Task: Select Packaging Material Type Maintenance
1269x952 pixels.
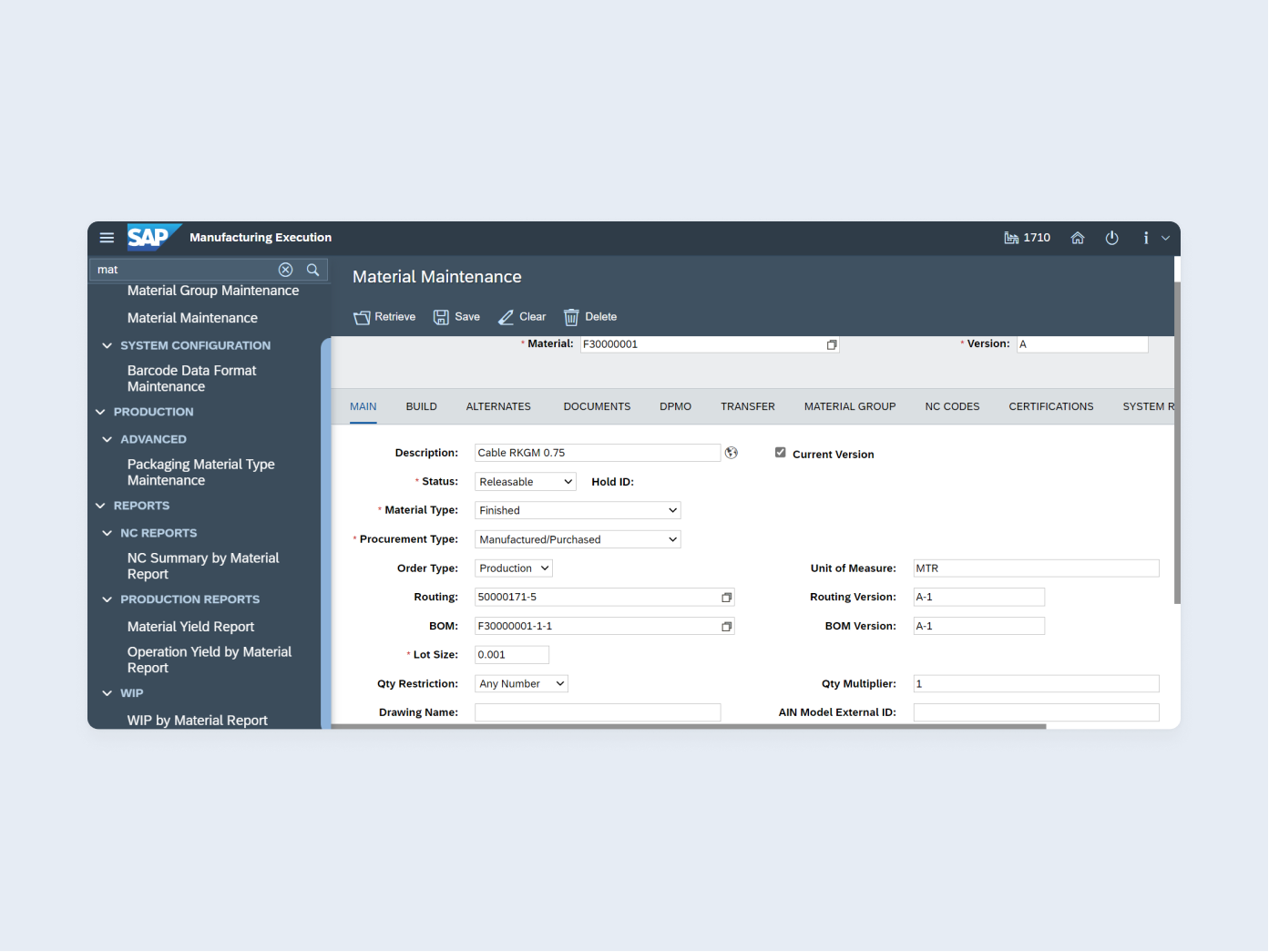Action: [200, 472]
